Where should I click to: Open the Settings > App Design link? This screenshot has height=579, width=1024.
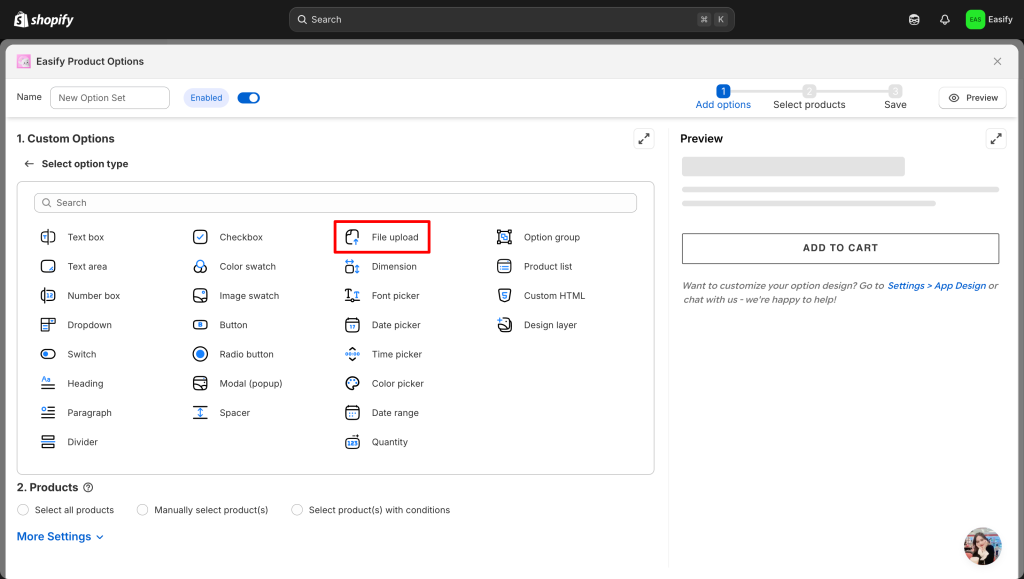coord(936,286)
